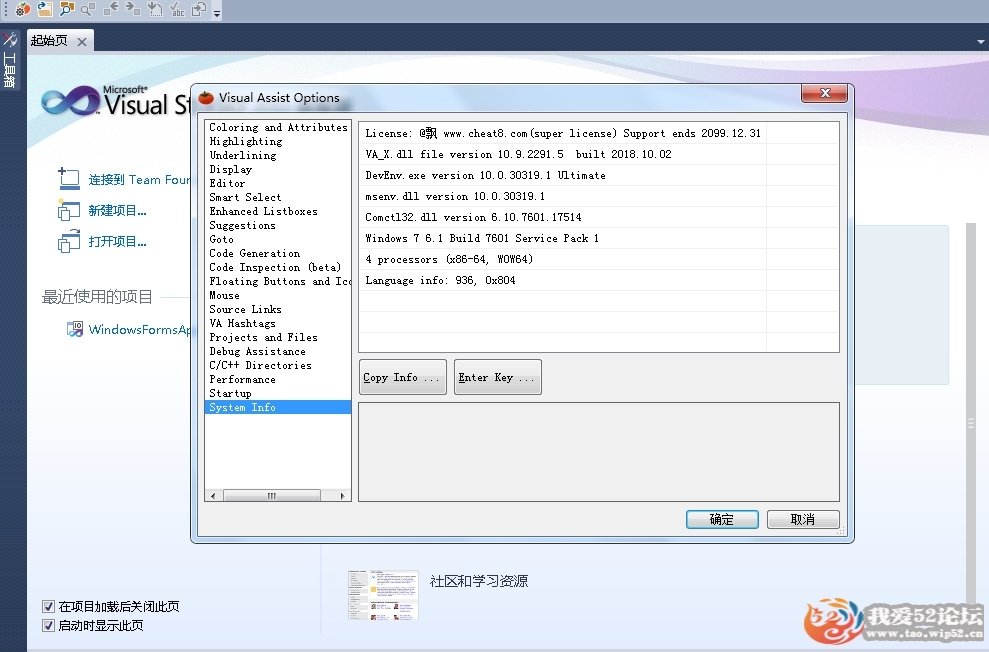Click the start page vertical scrollbar
989x652 pixels.
click(x=971, y=416)
